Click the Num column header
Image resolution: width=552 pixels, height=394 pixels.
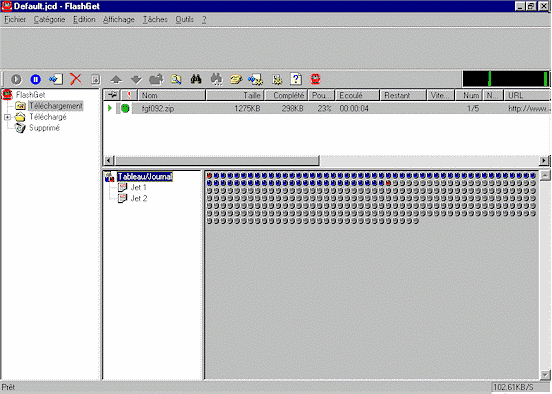pos(469,95)
